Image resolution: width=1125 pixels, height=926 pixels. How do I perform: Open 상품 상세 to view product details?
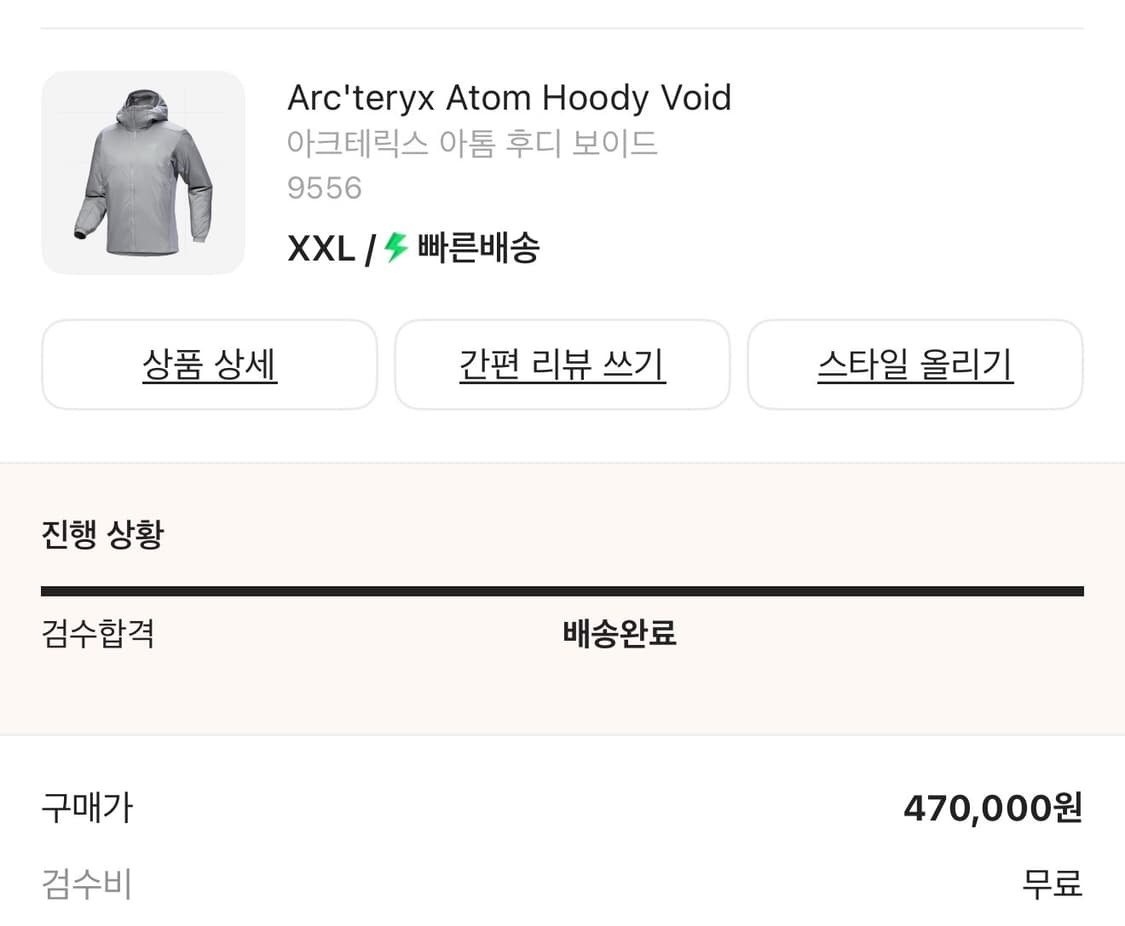coord(209,364)
